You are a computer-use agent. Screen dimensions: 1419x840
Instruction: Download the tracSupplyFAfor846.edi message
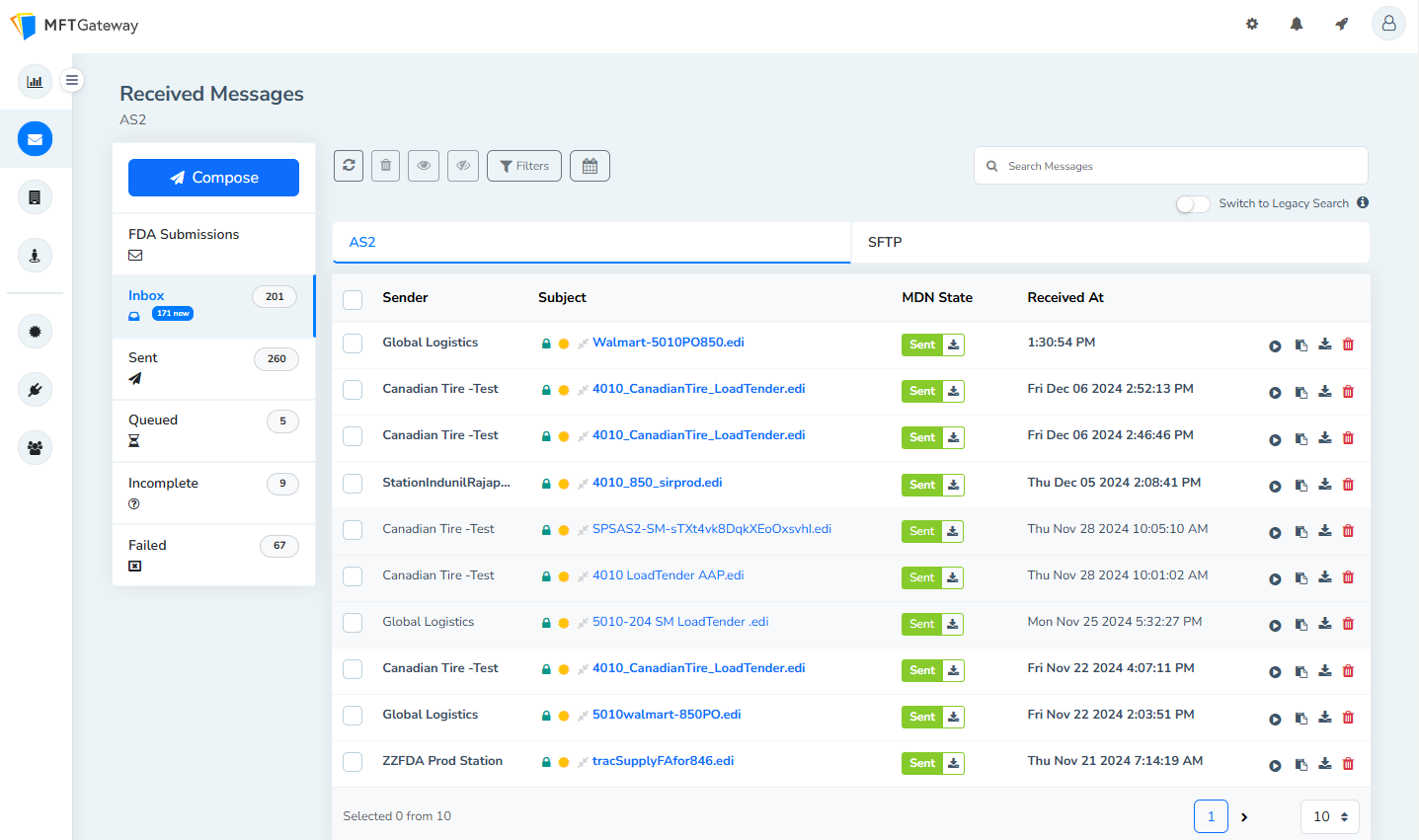[x=1325, y=763]
